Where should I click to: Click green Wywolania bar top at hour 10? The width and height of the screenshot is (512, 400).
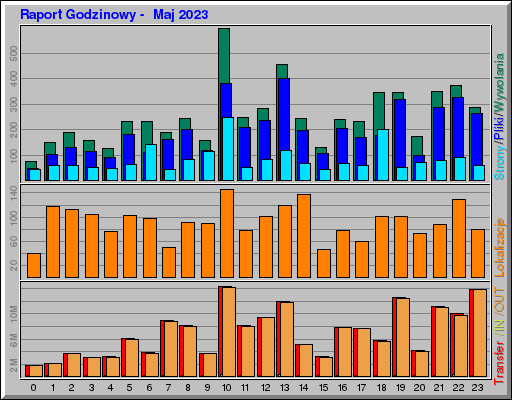pyautogui.click(x=224, y=55)
